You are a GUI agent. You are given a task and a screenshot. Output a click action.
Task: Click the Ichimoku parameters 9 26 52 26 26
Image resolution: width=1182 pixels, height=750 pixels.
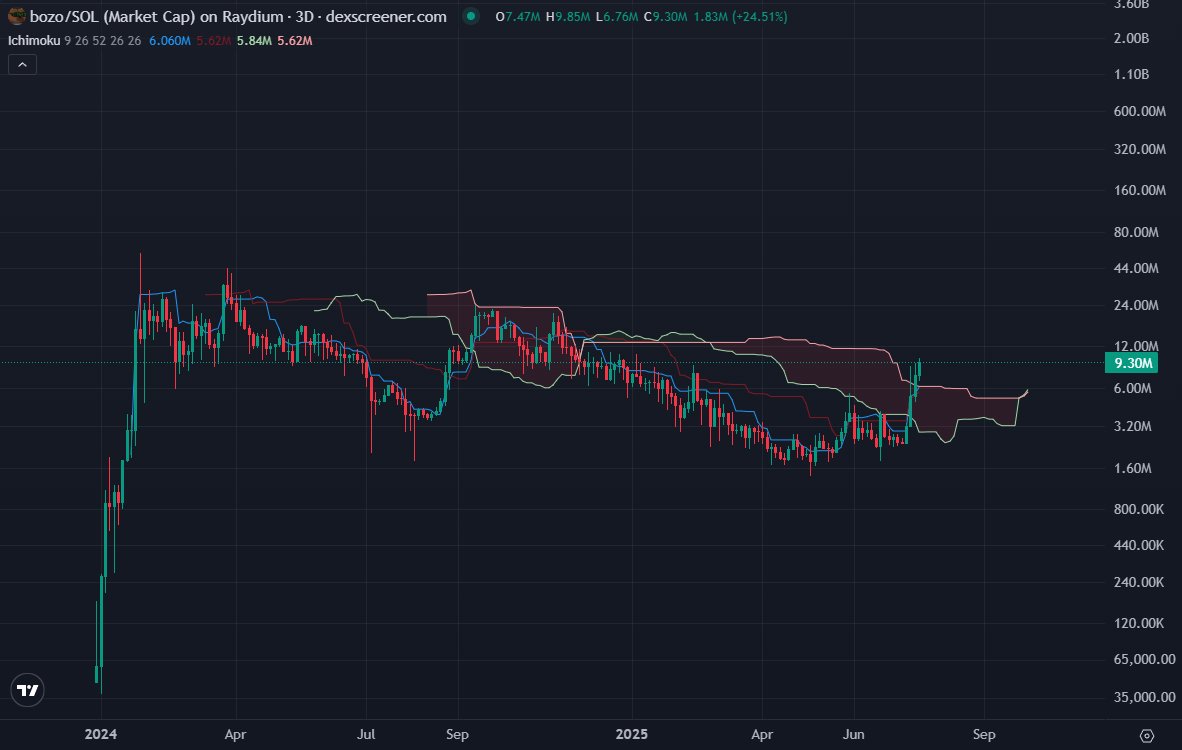click(x=103, y=41)
